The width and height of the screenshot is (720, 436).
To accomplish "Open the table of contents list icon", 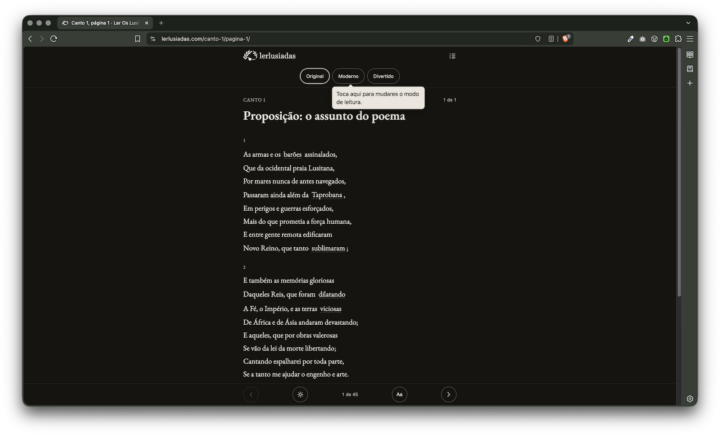I will tap(452, 56).
